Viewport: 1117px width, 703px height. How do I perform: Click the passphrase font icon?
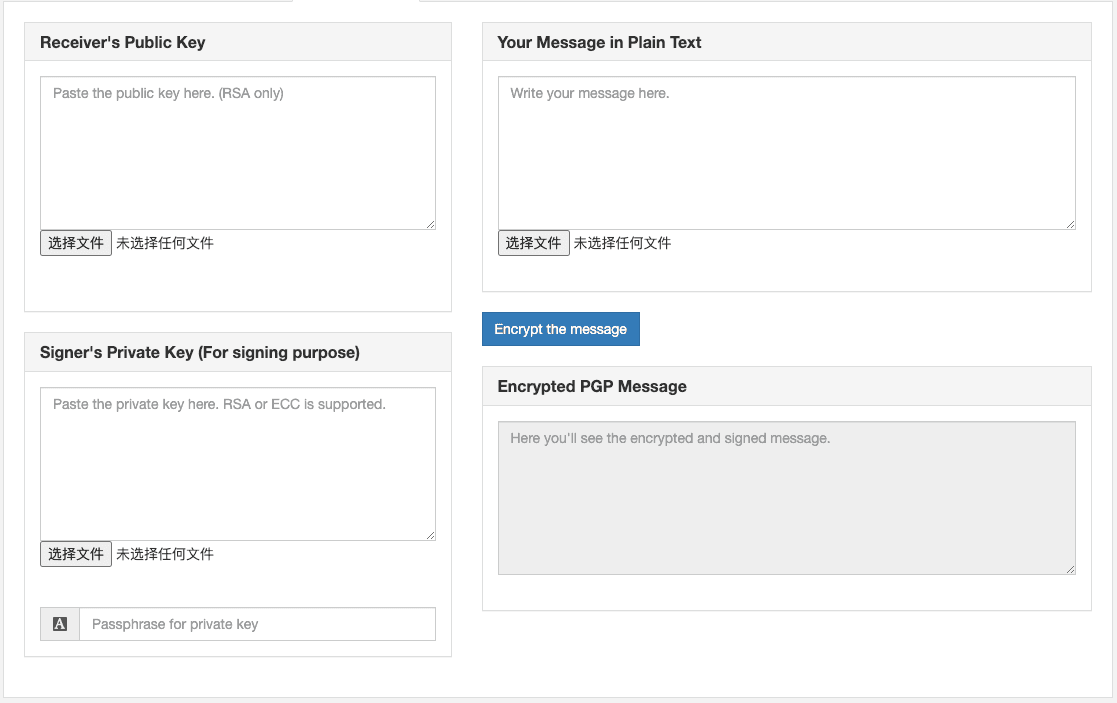click(60, 624)
